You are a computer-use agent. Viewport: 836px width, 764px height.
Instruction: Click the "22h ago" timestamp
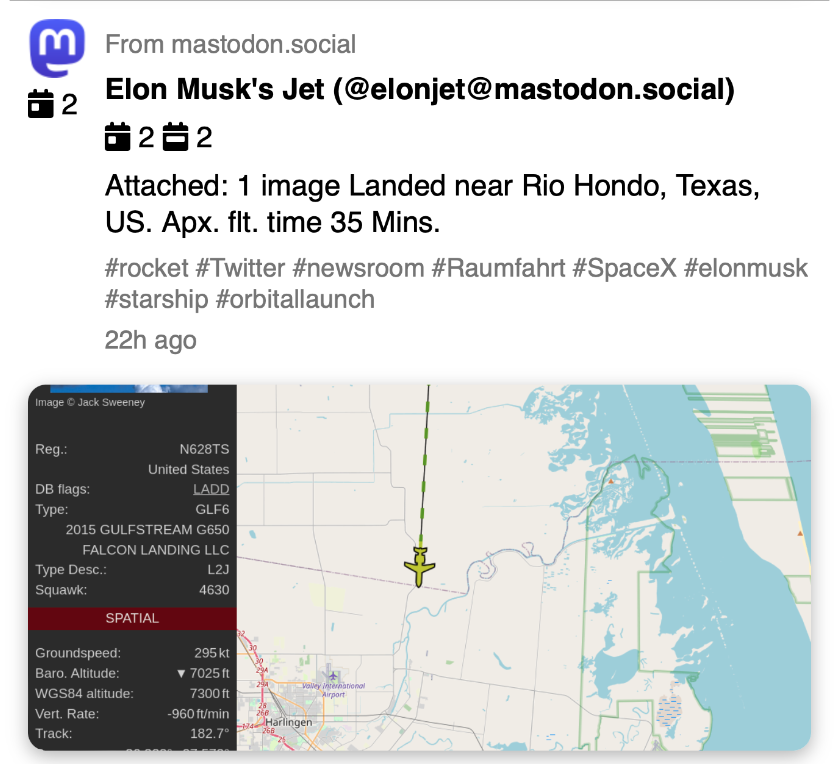pyautogui.click(x=150, y=340)
